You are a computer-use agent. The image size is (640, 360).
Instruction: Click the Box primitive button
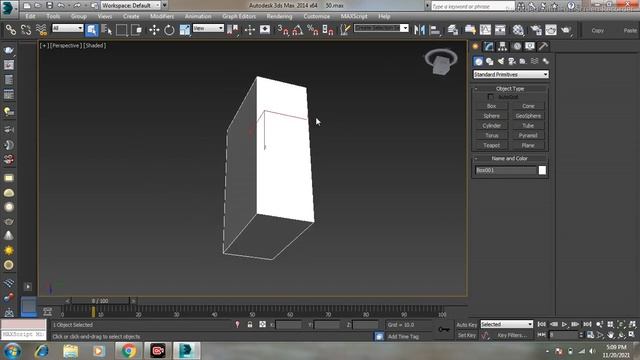(491, 106)
